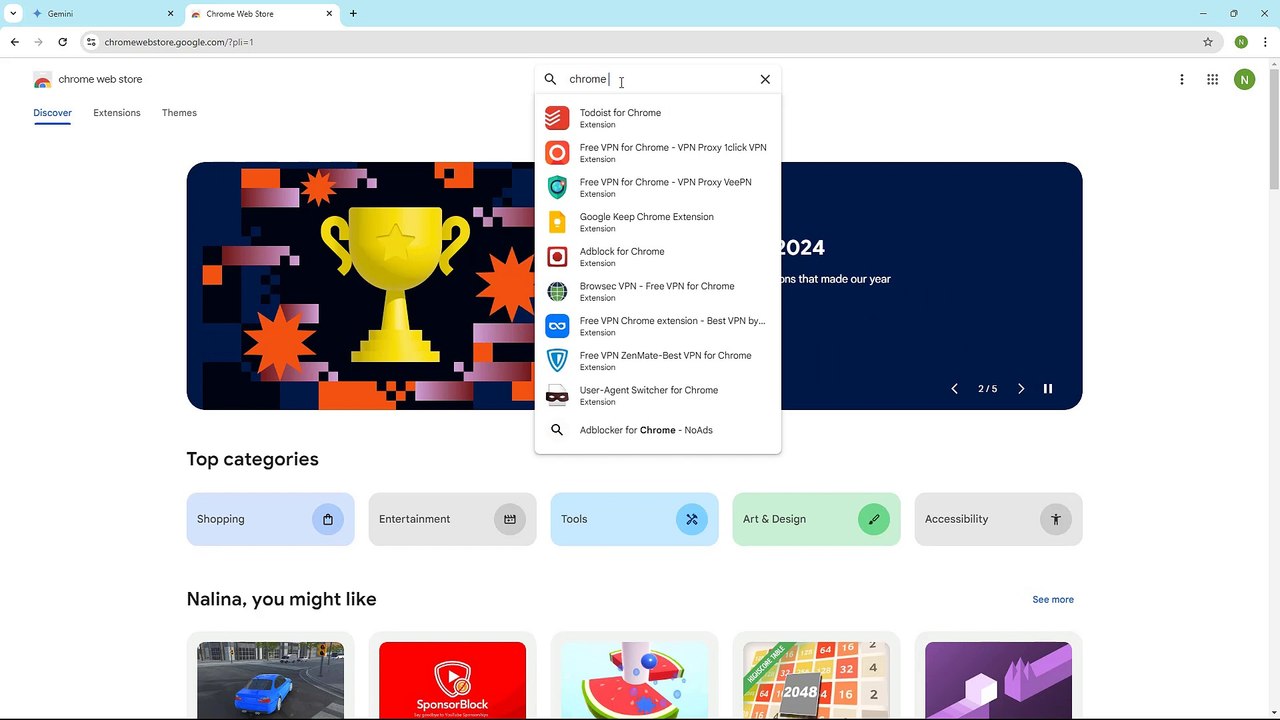Show the previous carousel slide

point(954,389)
